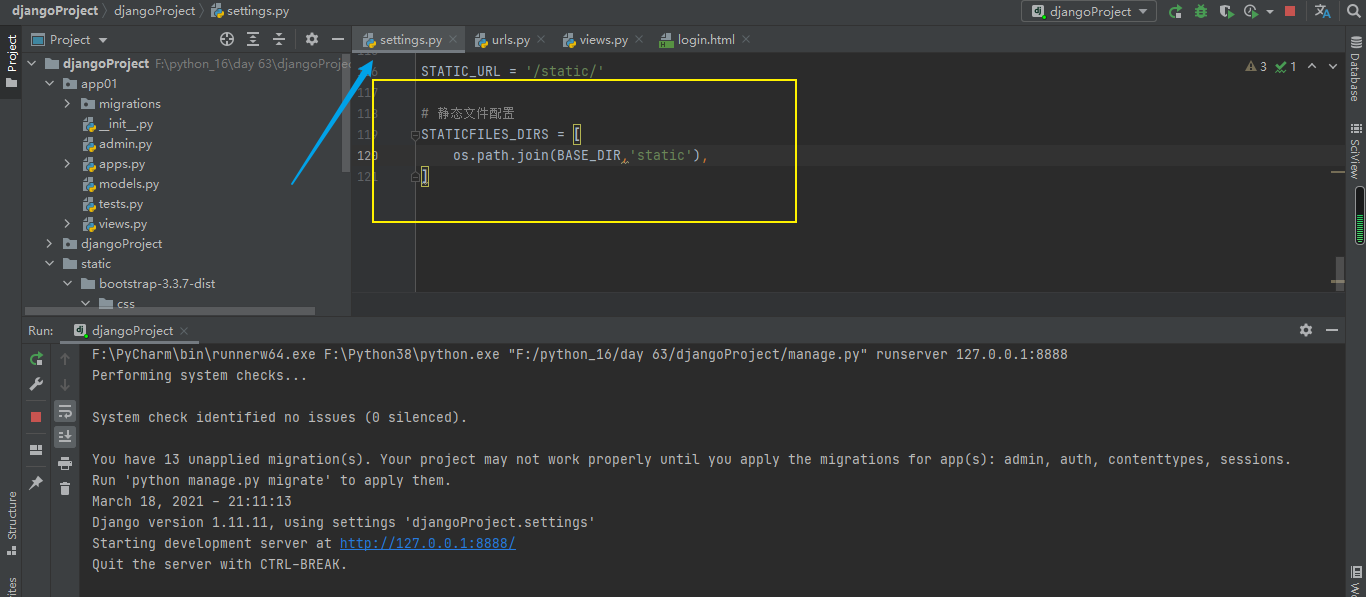
Task: Print the console output
Action: (65, 463)
